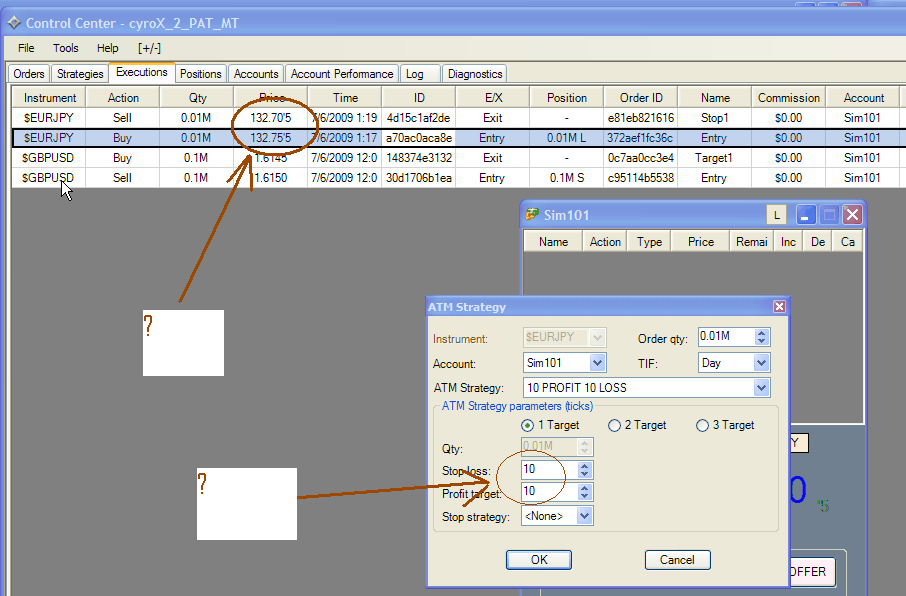The image size is (906, 596).
Task: Click the Target1 name cell
Action: 715,158
